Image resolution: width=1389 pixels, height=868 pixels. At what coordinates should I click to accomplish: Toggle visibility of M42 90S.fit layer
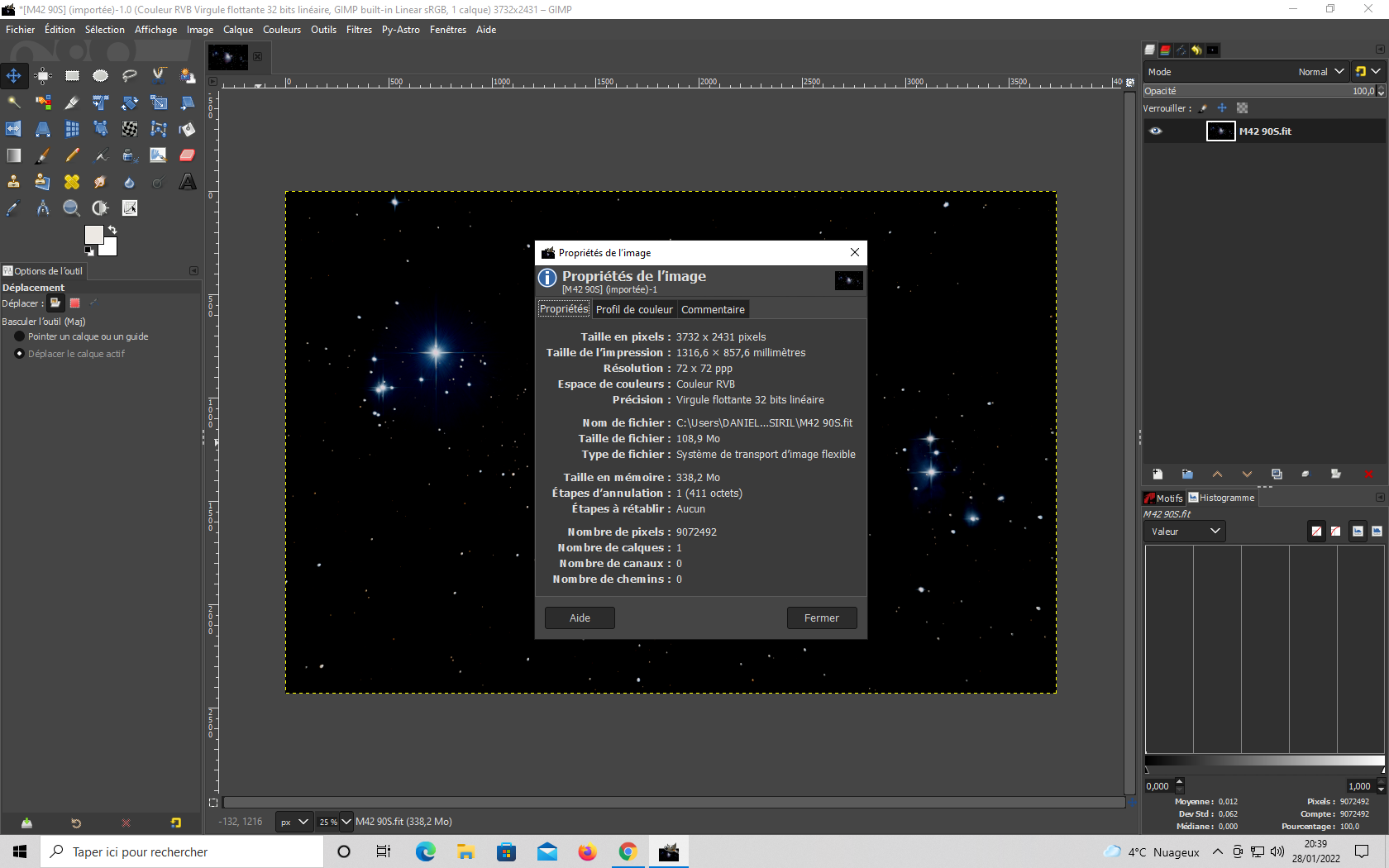click(x=1156, y=131)
